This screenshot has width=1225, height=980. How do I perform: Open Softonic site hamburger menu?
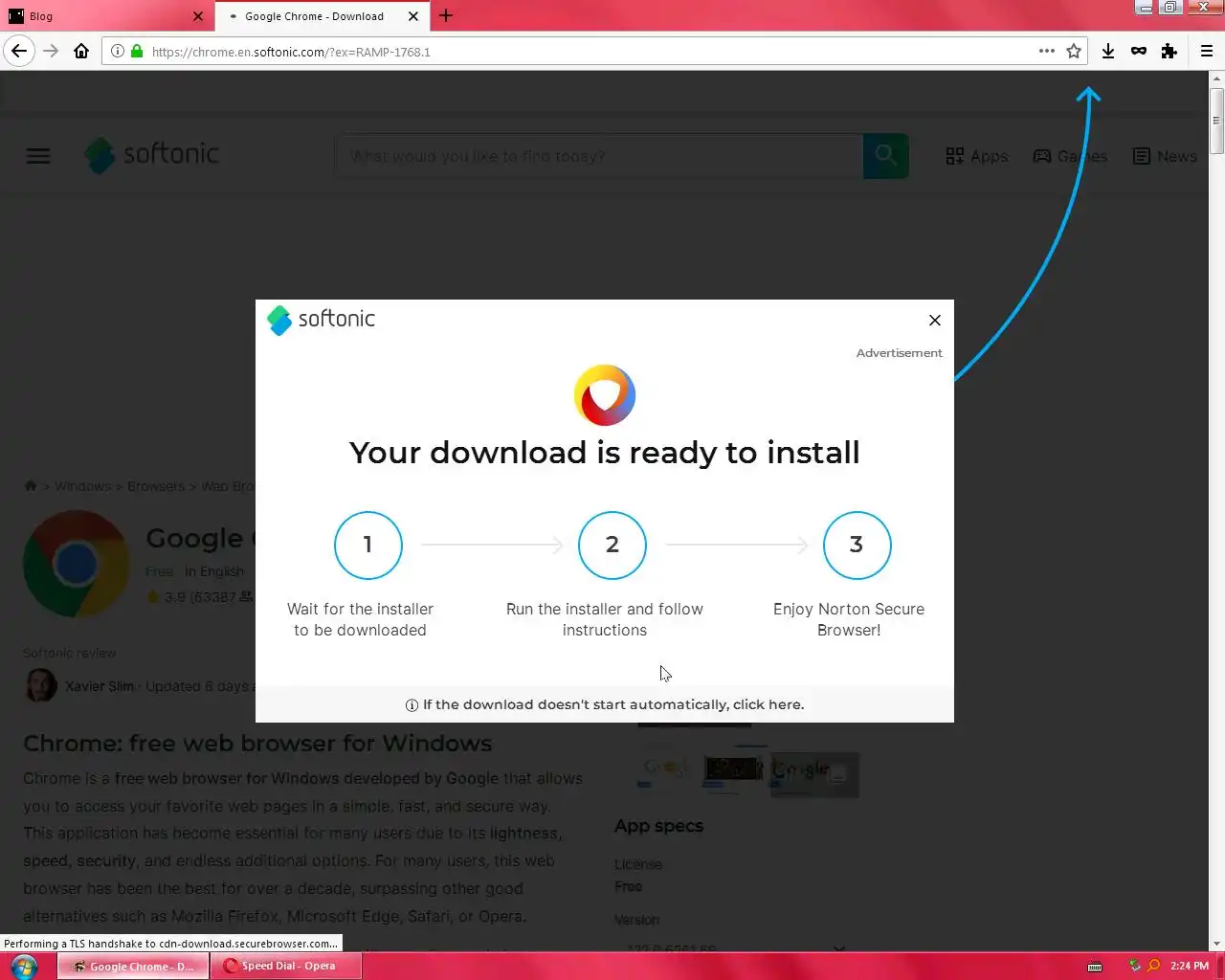38,156
